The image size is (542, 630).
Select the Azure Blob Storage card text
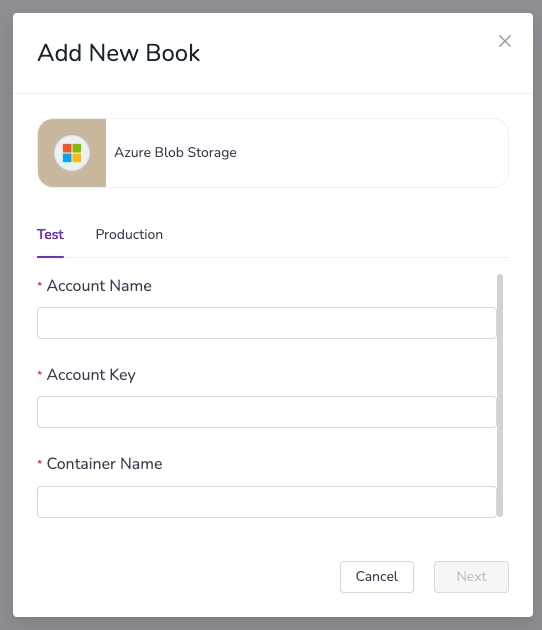pos(175,153)
